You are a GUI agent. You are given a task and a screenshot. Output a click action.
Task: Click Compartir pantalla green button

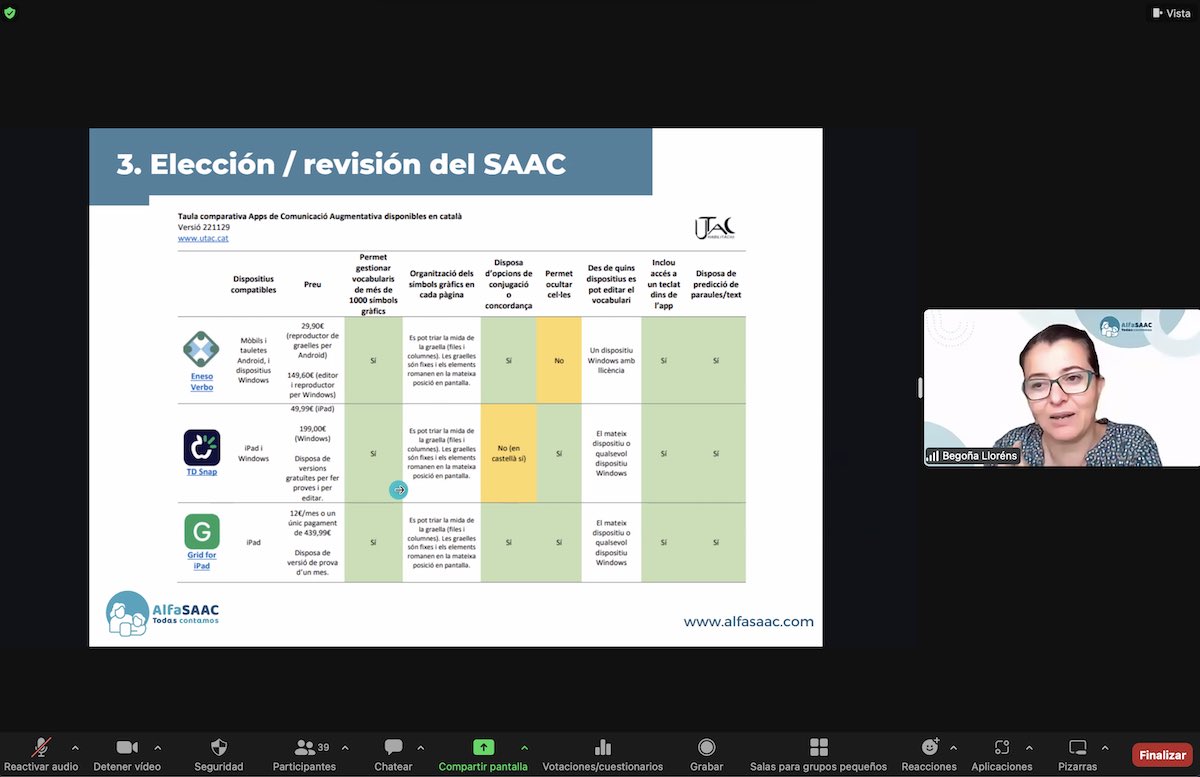click(x=483, y=747)
